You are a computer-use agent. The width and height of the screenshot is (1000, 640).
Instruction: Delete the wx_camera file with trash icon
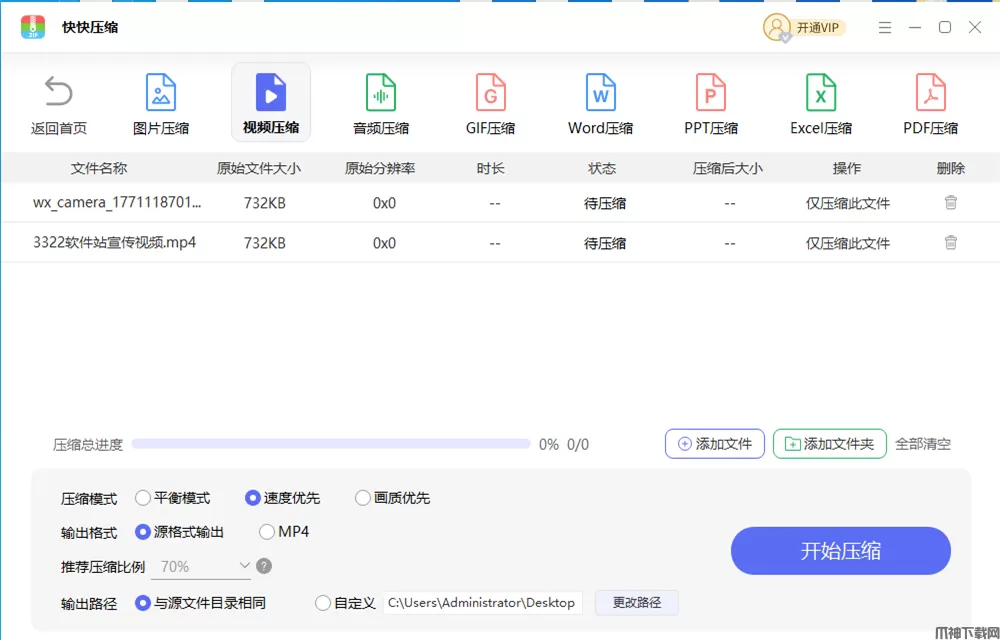click(951, 202)
